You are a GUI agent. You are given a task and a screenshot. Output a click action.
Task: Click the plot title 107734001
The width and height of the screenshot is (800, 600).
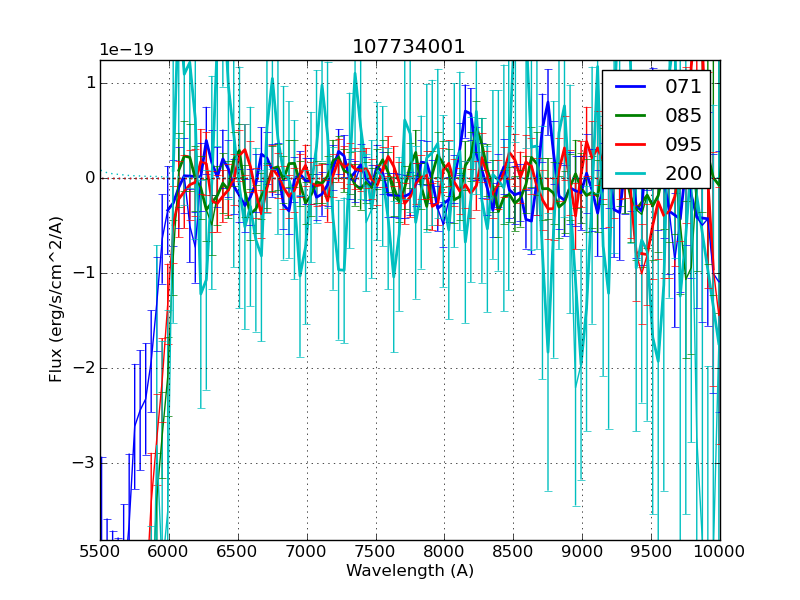(409, 47)
